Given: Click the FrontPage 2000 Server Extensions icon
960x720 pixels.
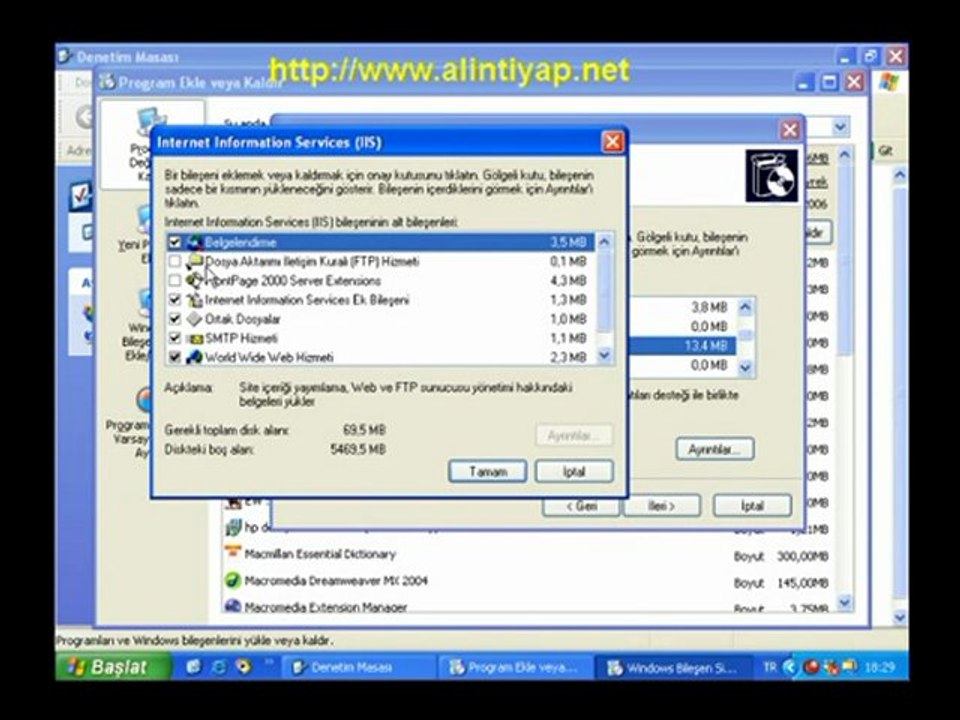Looking at the screenshot, I should pos(195,280).
